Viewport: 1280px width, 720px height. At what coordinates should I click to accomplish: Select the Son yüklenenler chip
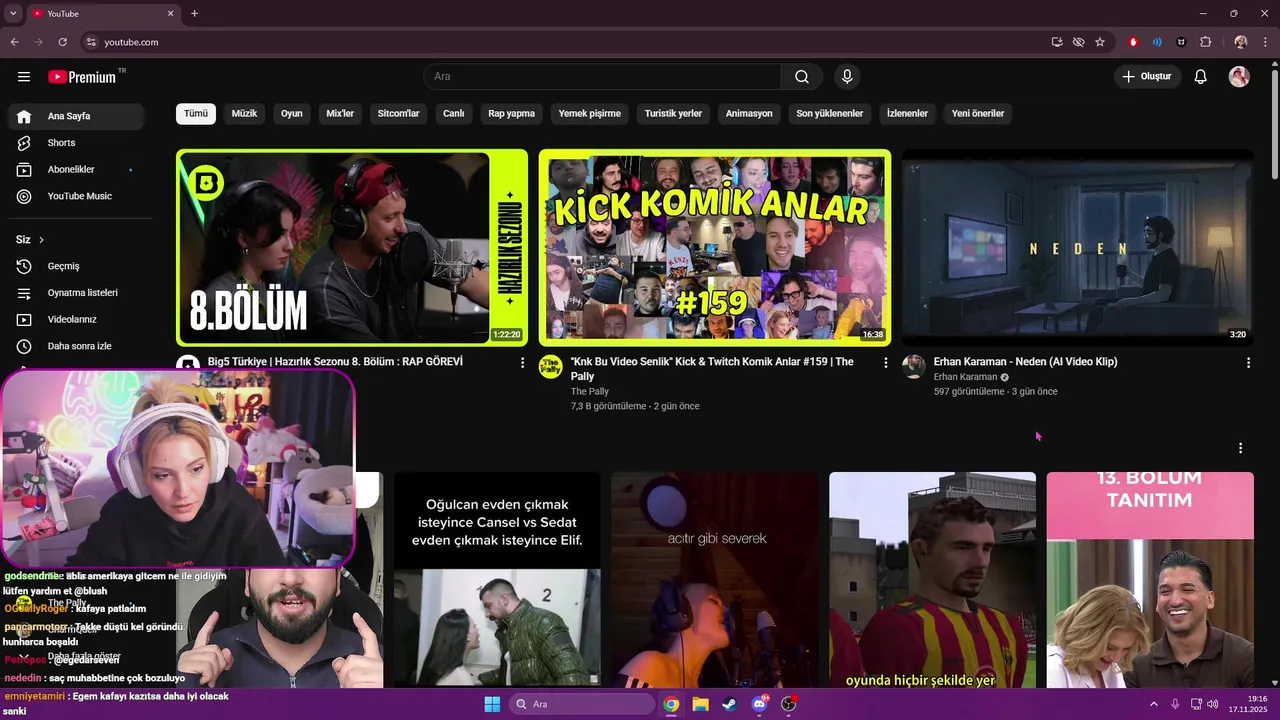tap(830, 114)
